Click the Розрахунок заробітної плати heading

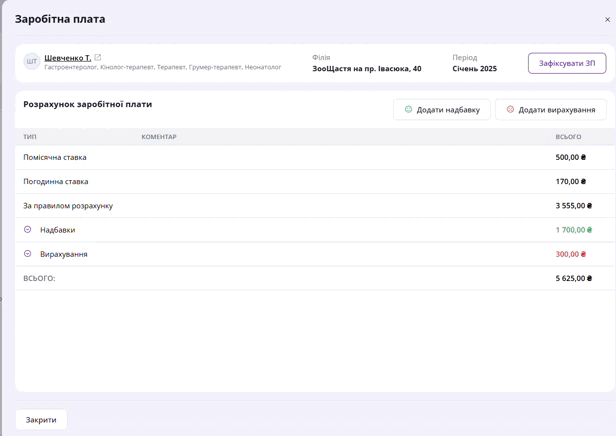point(88,104)
